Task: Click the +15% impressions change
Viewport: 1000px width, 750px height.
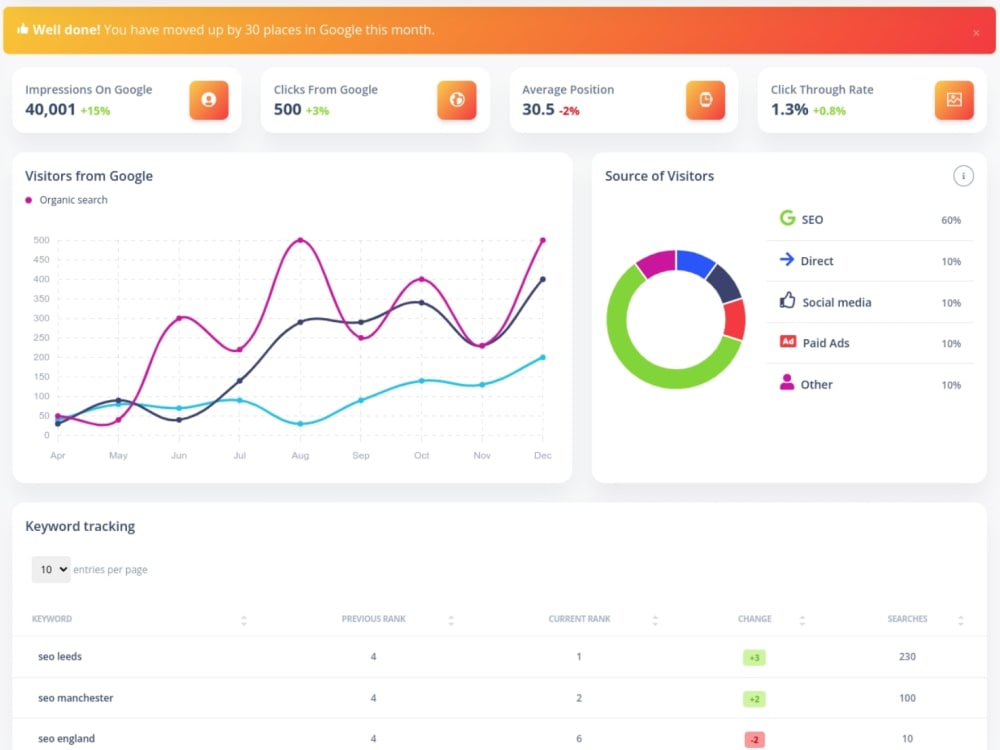Action: coord(95,111)
